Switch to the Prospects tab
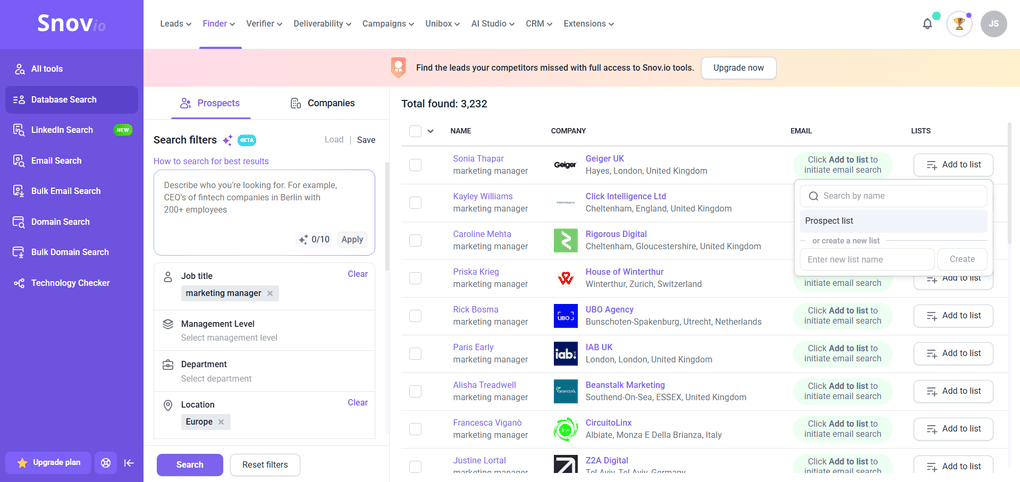 click(210, 103)
